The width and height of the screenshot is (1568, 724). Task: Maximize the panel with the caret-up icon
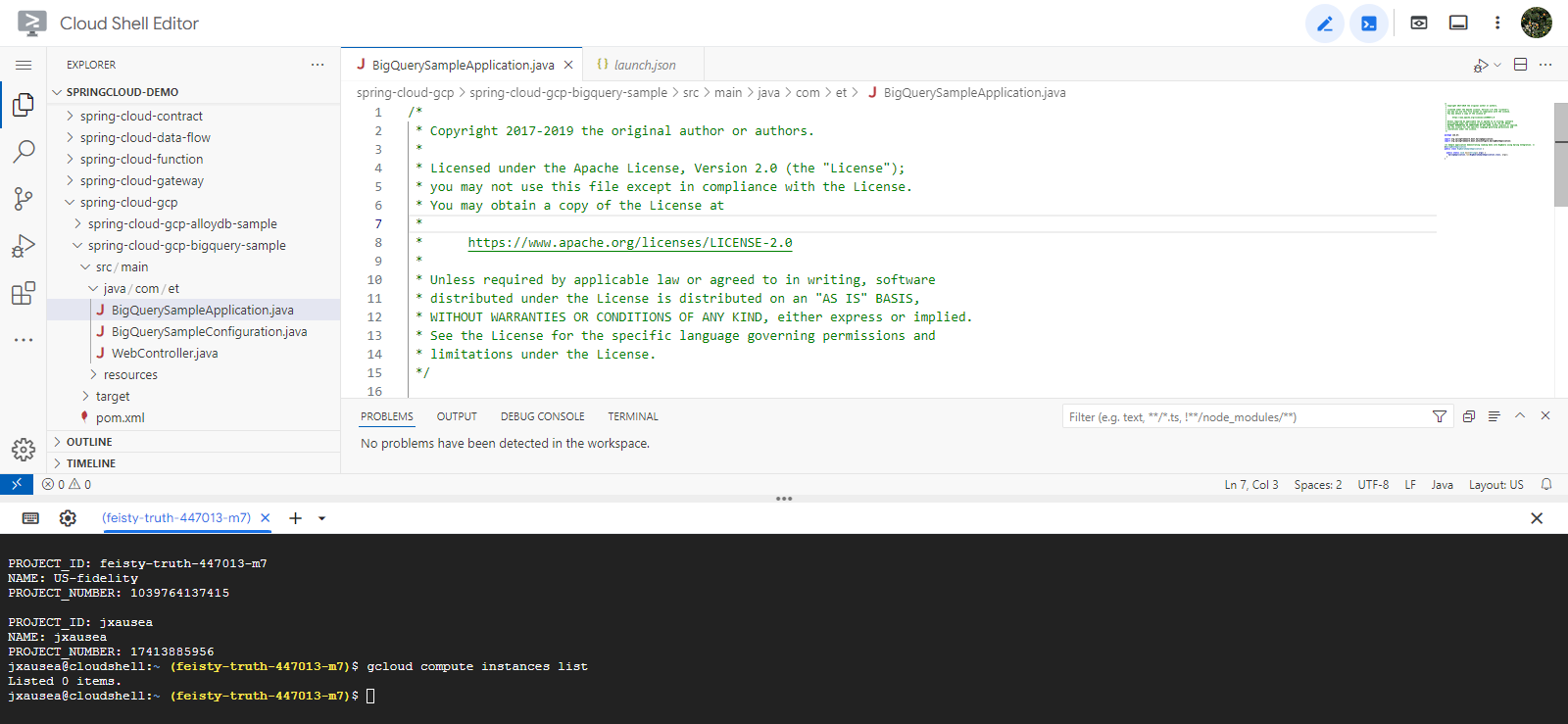coord(1520,415)
